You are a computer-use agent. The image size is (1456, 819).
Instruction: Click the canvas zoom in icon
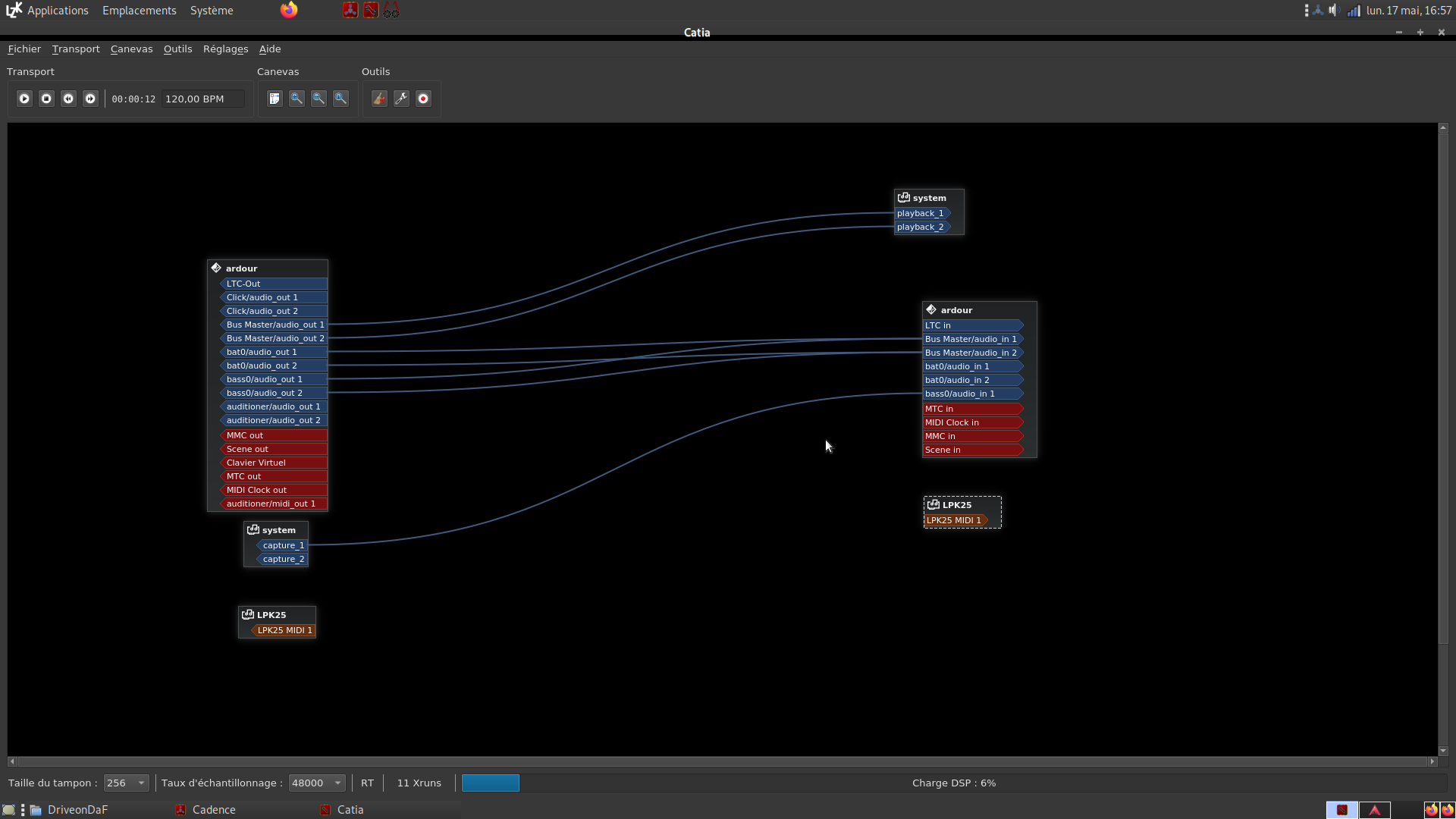(x=297, y=99)
